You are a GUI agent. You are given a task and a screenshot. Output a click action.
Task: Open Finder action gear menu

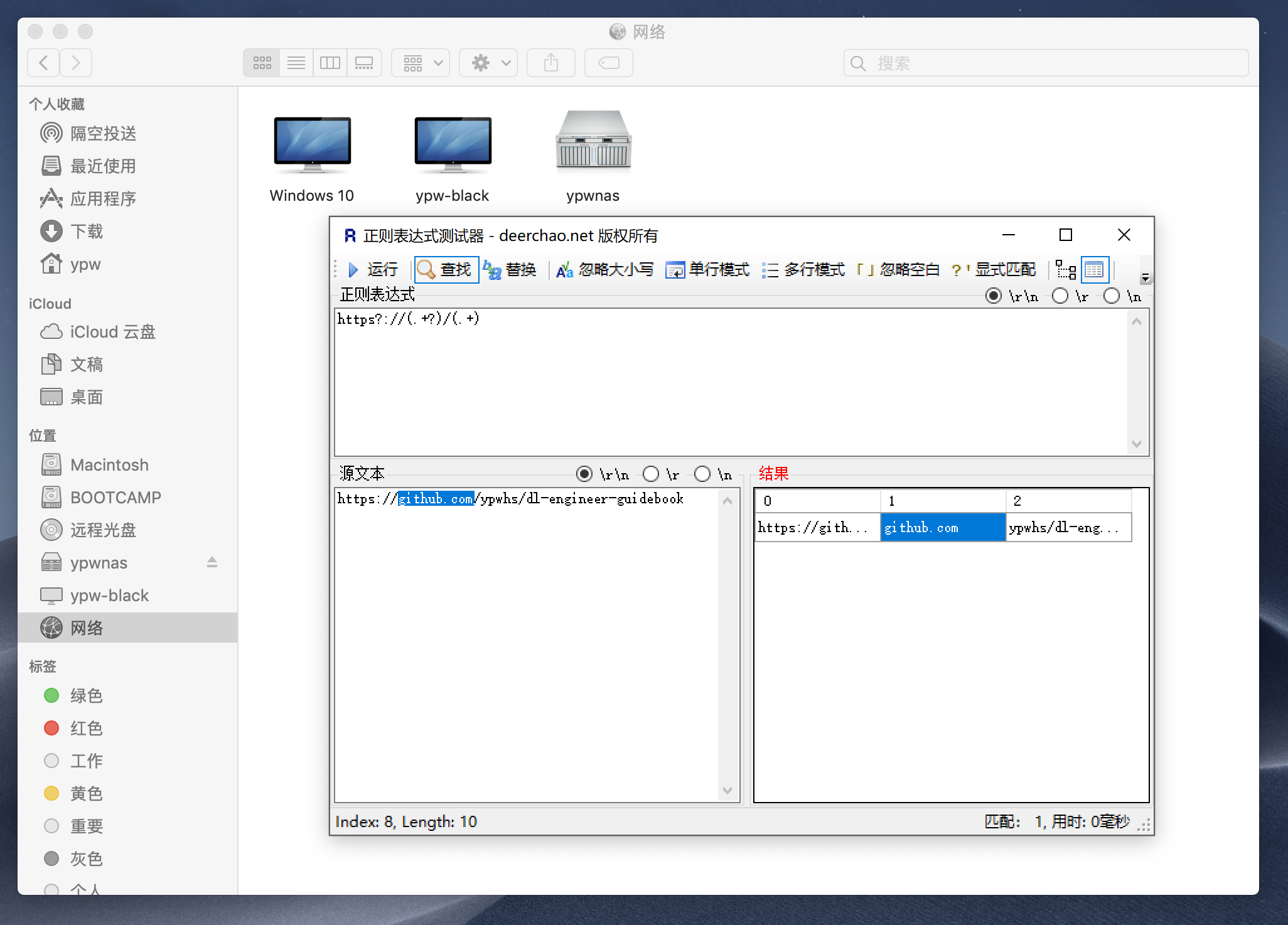[488, 63]
